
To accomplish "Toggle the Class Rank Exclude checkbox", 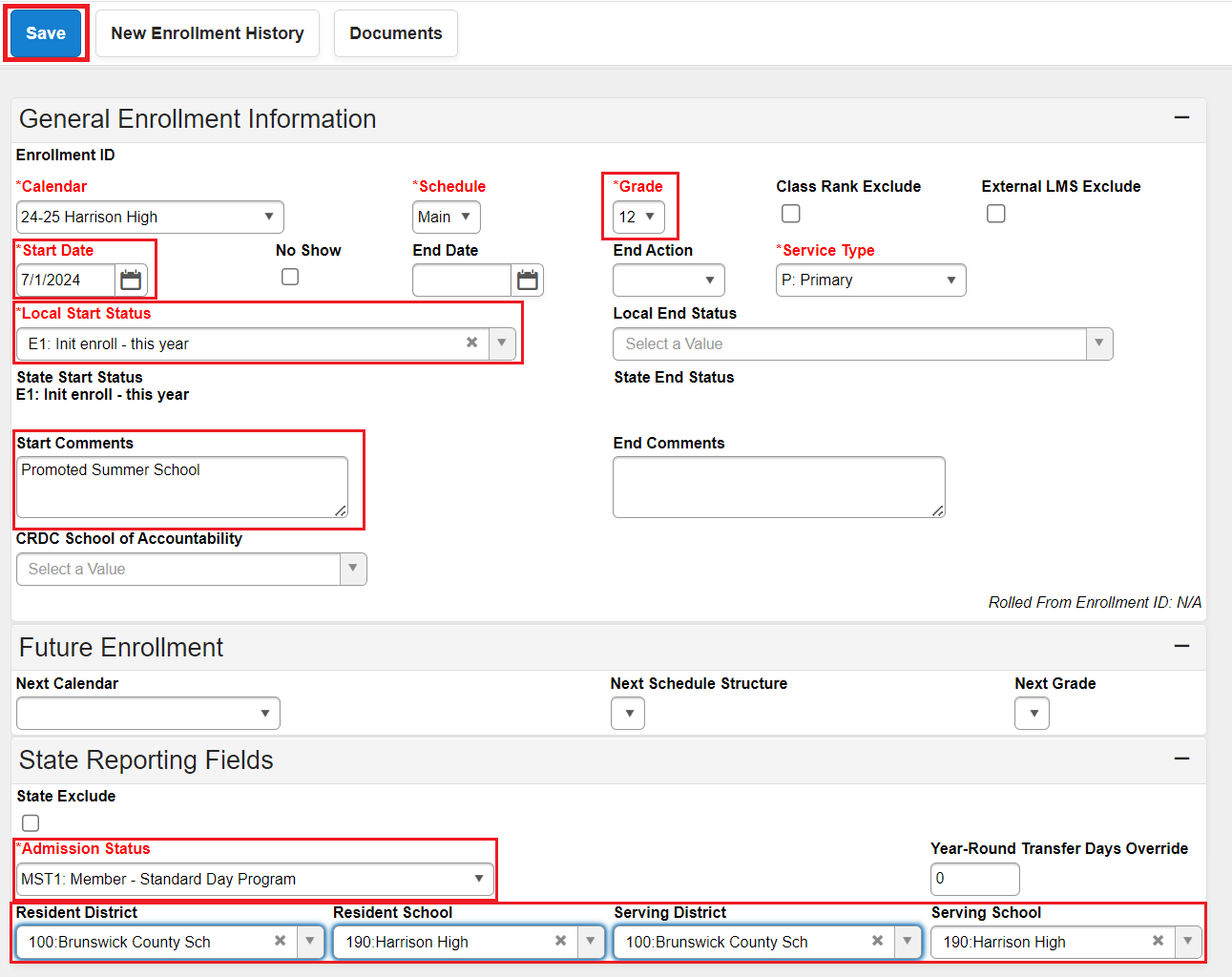I will click(791, 214).
